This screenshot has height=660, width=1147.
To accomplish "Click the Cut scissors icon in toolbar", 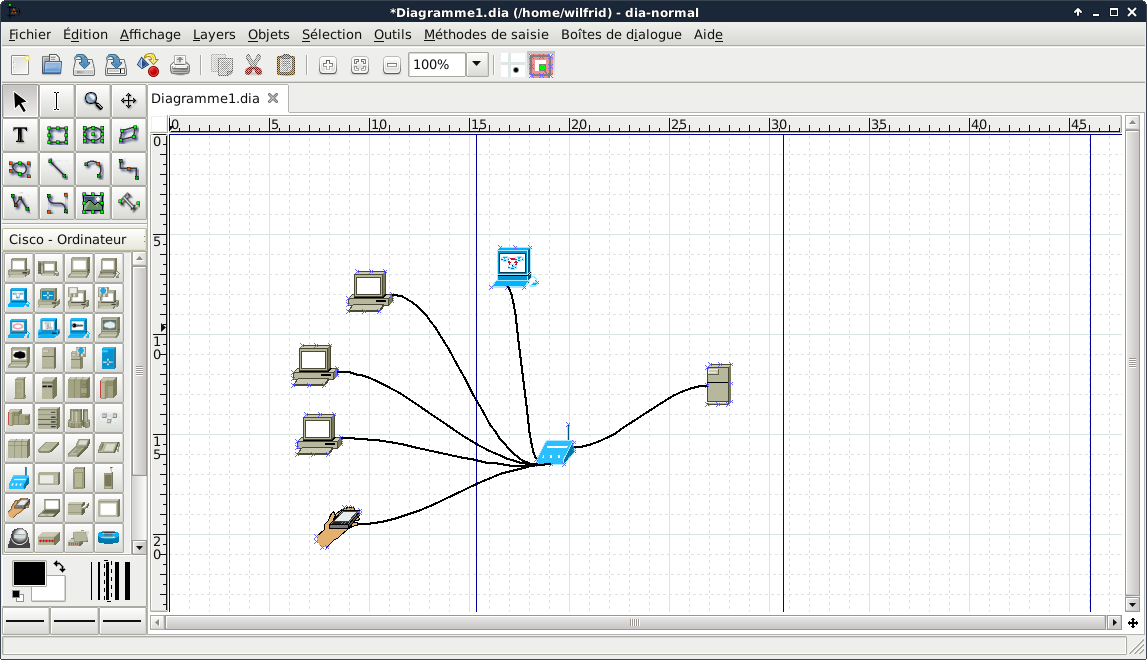I will point(253,65).
